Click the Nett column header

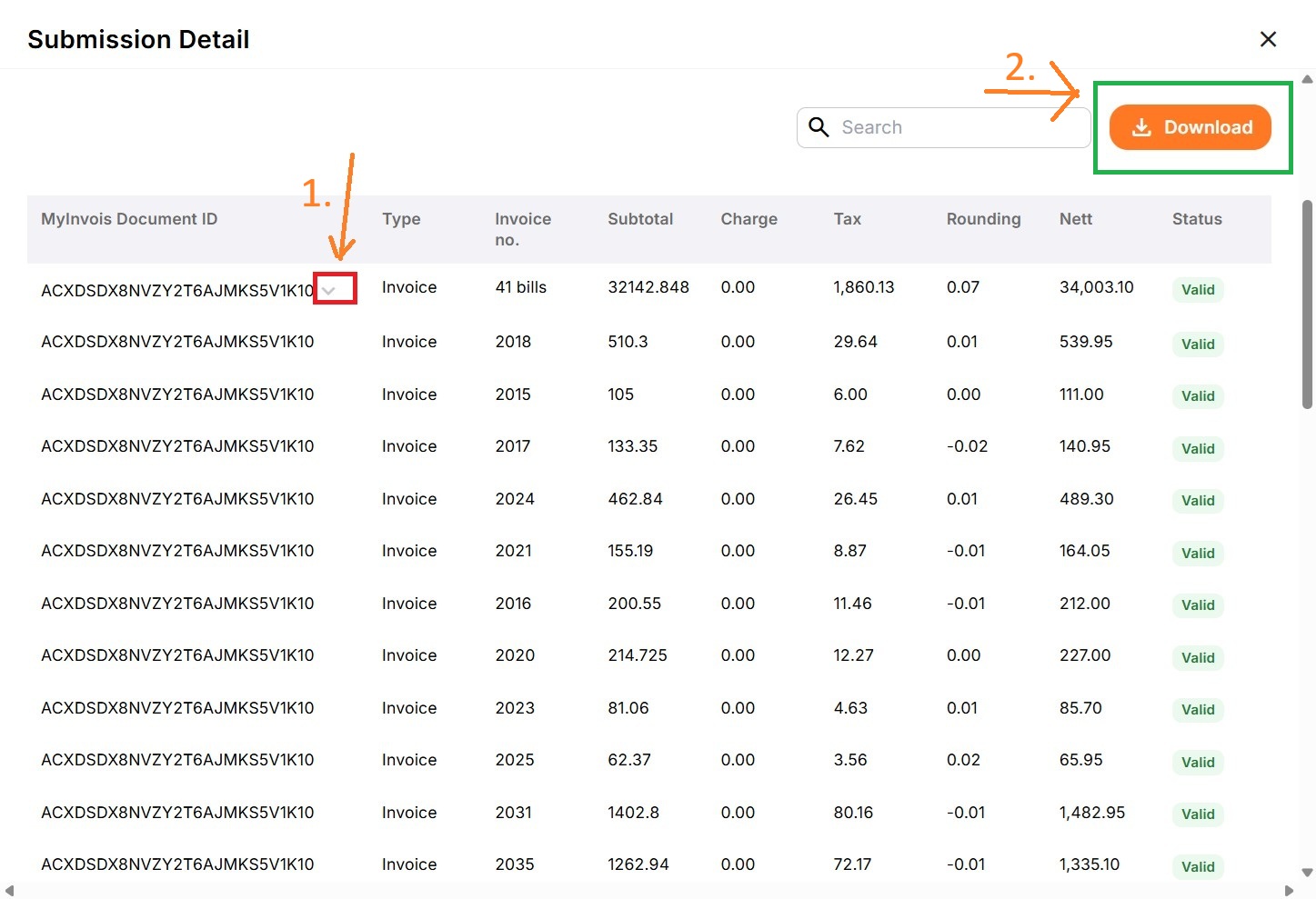[1075, 219]
